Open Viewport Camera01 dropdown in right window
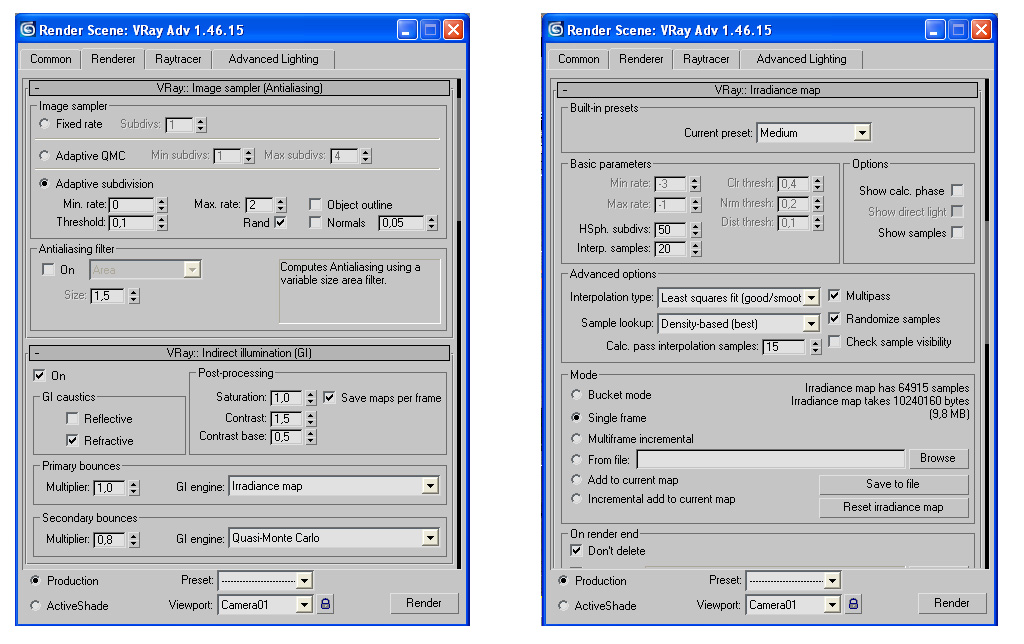This screenshot has height=644, width=1024. pyautogui.click(x=832, y=605)
